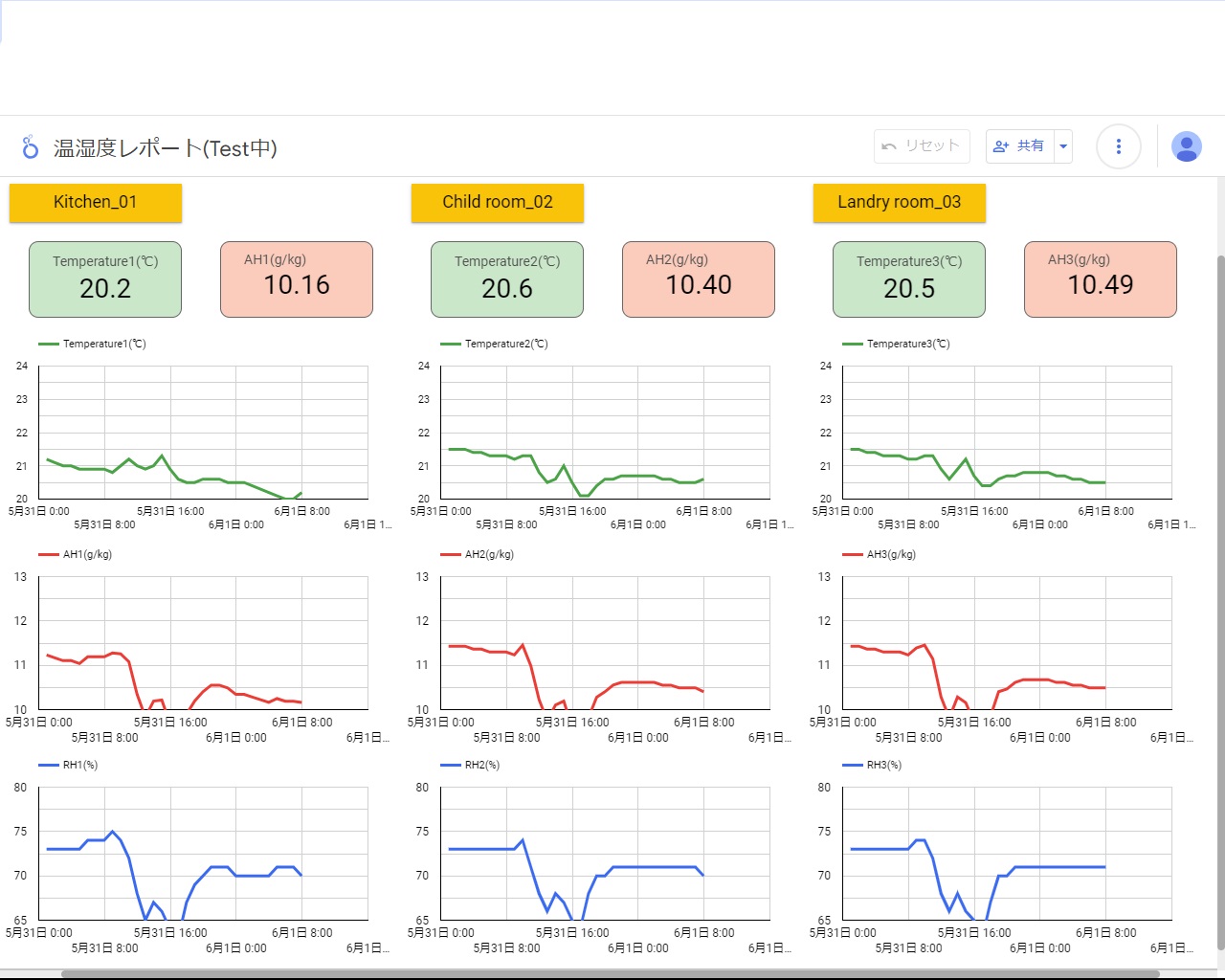This screenshot has height=980, width=1225.
Task: Click the Temperature2 green scorecard
Action: pyautogui.click(x=507, y=279)
